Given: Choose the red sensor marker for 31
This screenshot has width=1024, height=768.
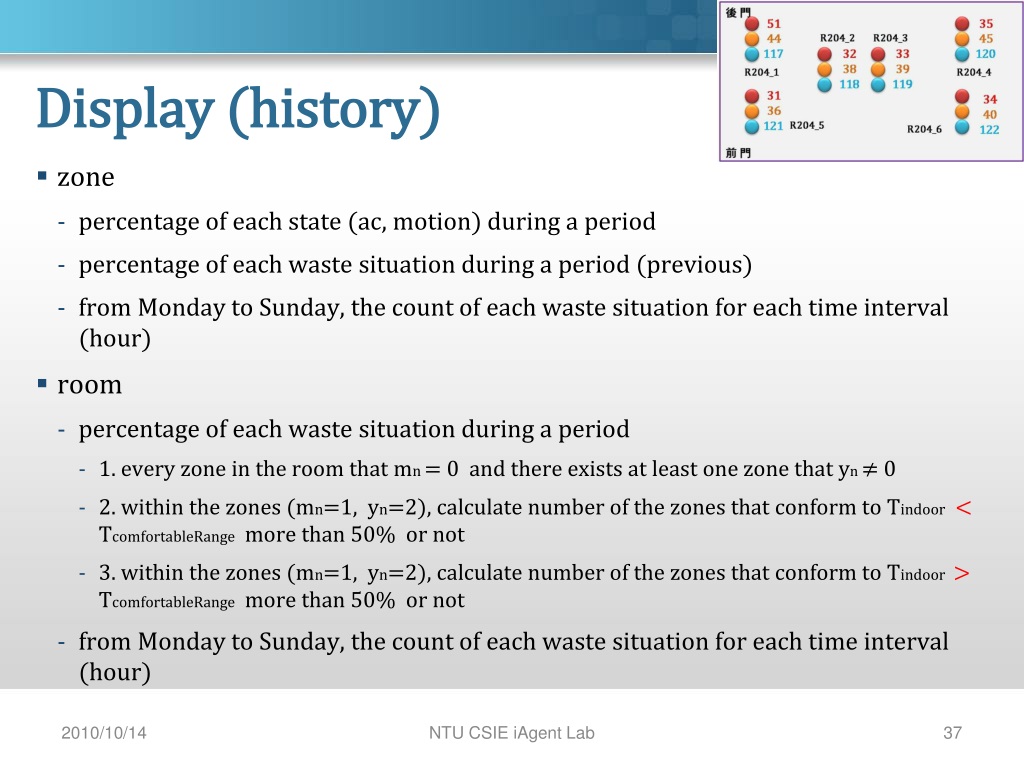Looking at the screenshot, I should tap(752, 96).
